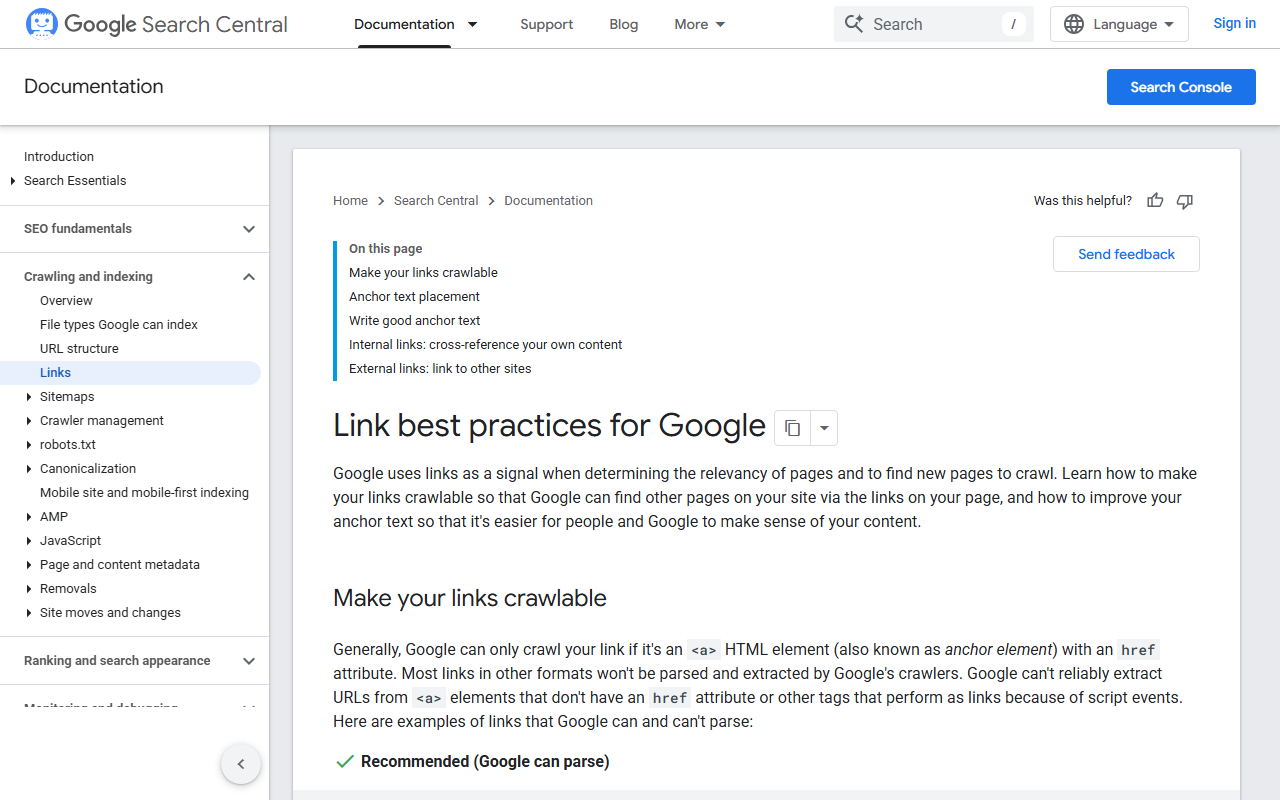Expand the Crawler management tree item
The image size is (1280, 800).
pyautogui.click(x=29, y=421)
